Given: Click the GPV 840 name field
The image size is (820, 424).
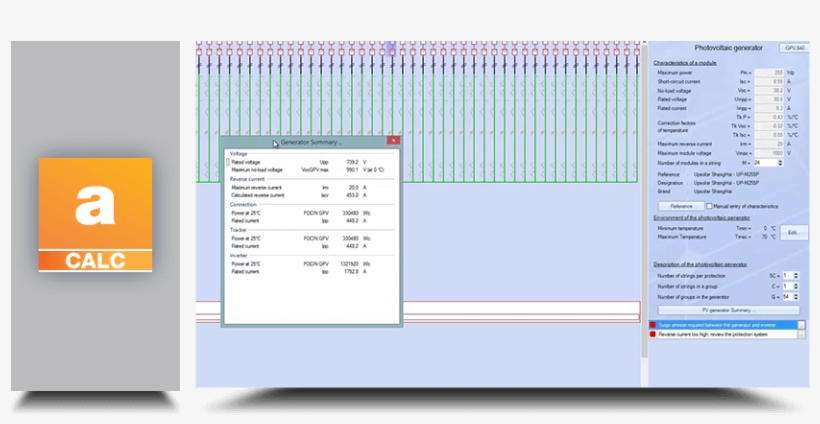Looking at the screenshot, I should point(794,48).
